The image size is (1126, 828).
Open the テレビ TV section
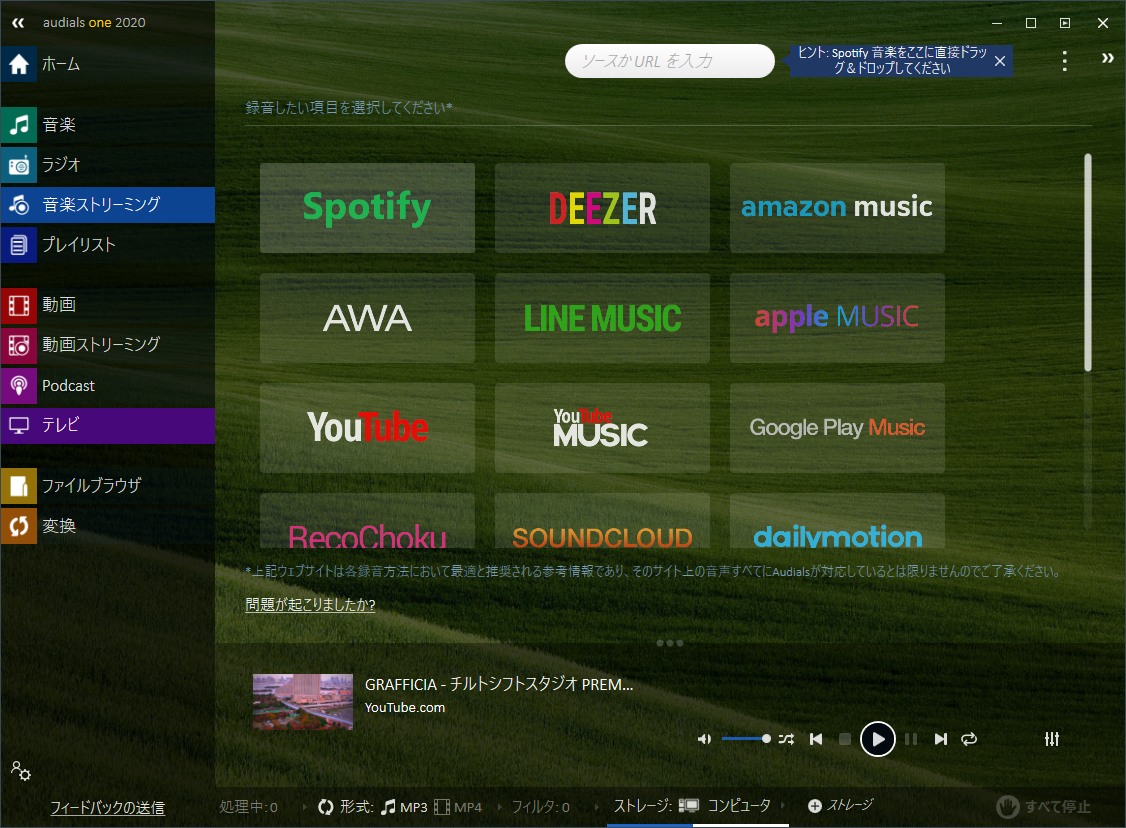pos(108,425)
